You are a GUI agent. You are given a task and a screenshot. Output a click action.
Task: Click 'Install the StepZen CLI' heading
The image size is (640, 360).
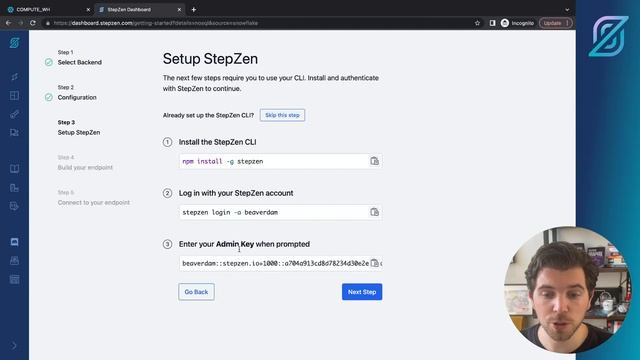coord(218,142)
